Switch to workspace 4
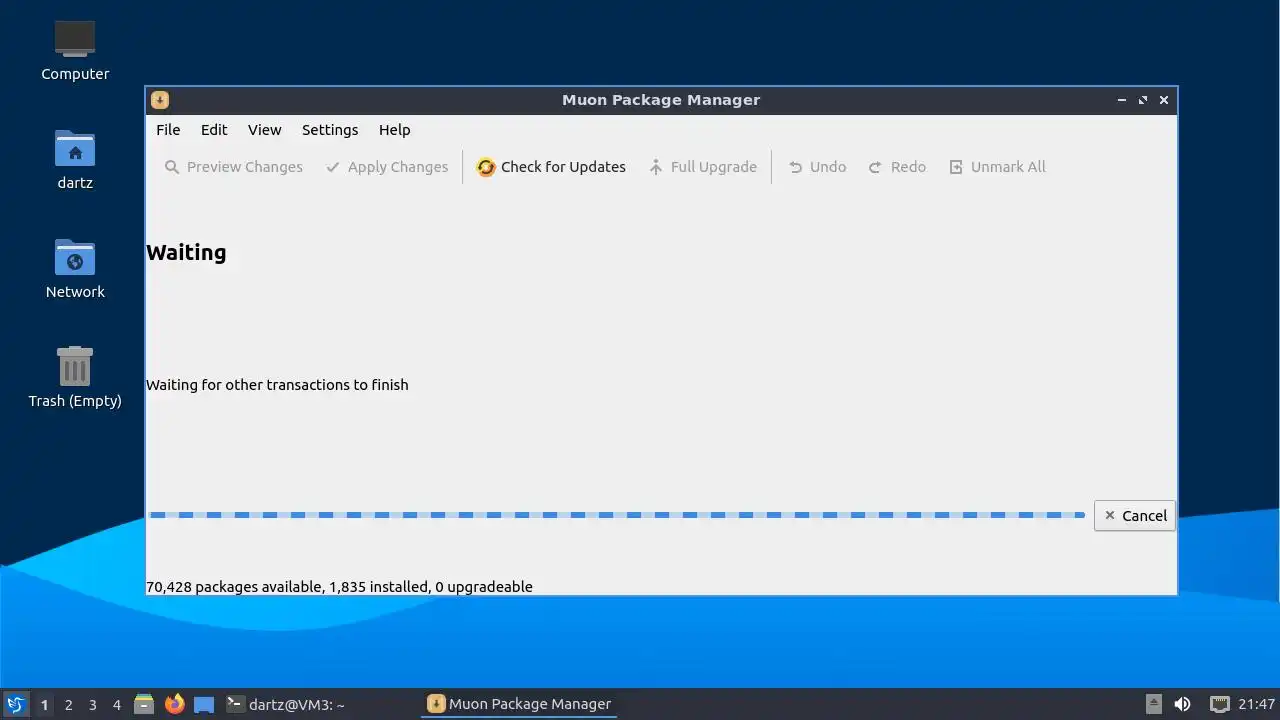Screen dimensions: 1280x720 (116, 705)
